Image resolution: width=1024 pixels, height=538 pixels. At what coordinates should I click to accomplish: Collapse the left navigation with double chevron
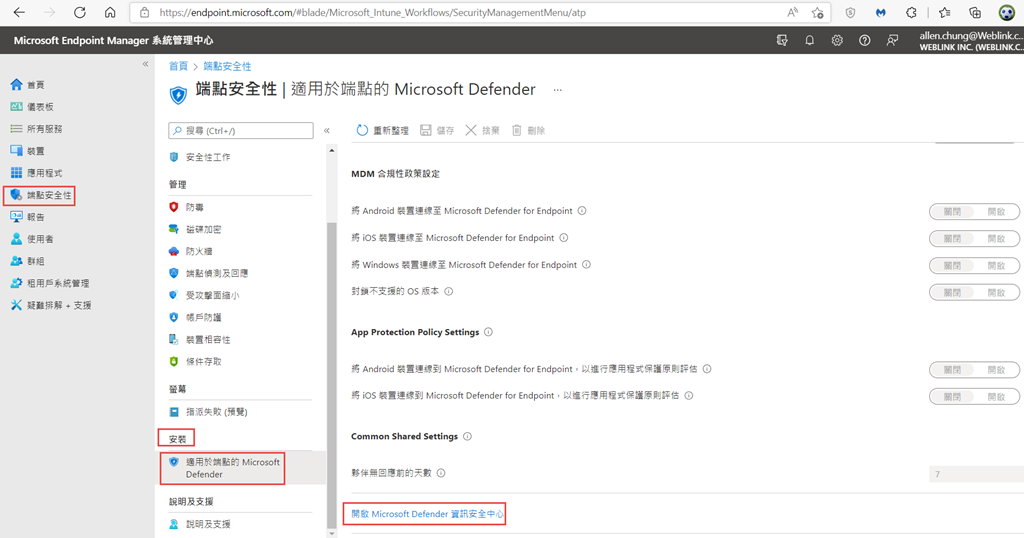(x=145, y=64)
